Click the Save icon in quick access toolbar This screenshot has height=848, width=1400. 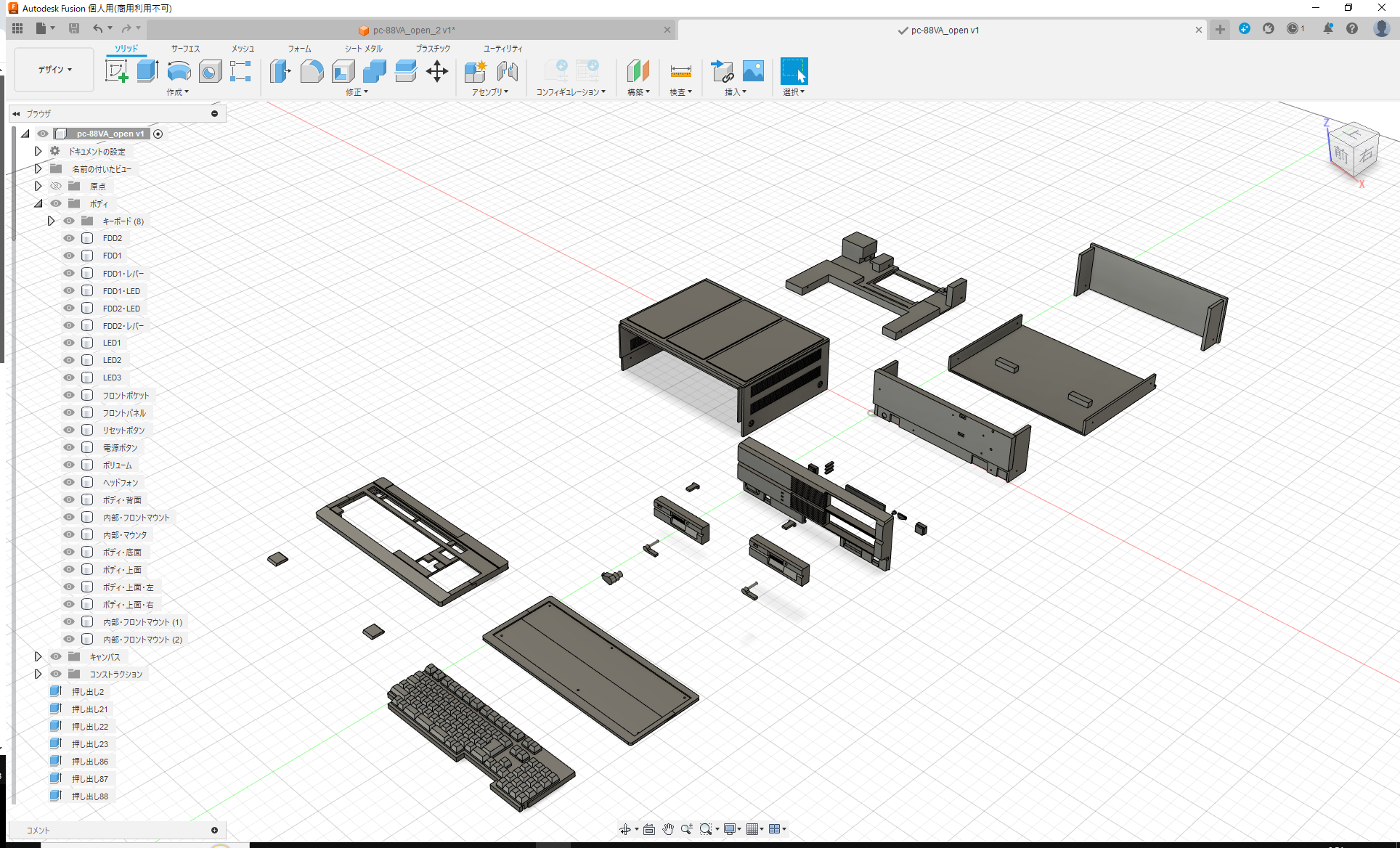(73, 28)
